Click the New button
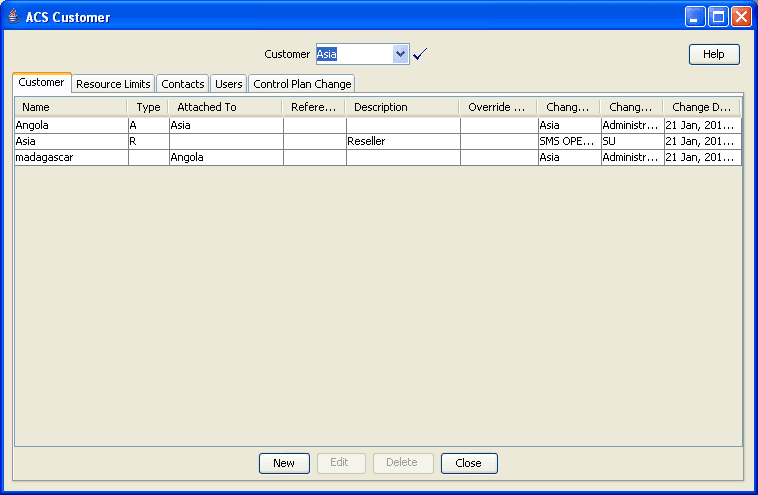The width and height of the screenshot is (758, 495). (x=284, y=463)
